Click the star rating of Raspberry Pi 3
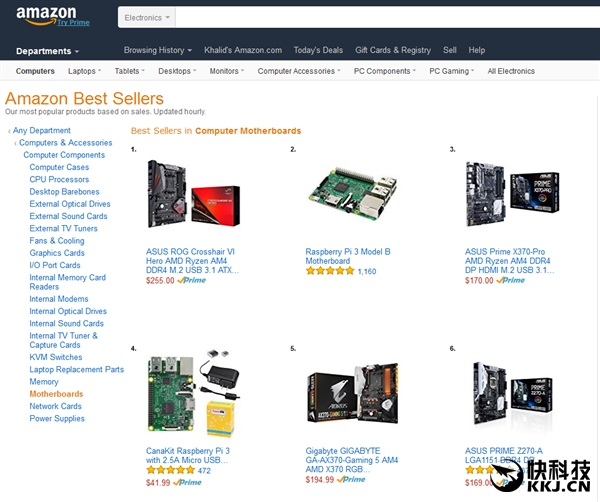 330,271
